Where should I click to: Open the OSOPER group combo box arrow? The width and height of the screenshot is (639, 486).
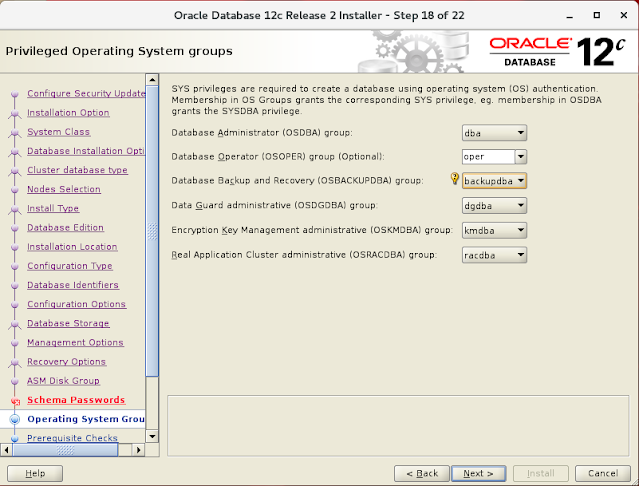tap(521, 157)
